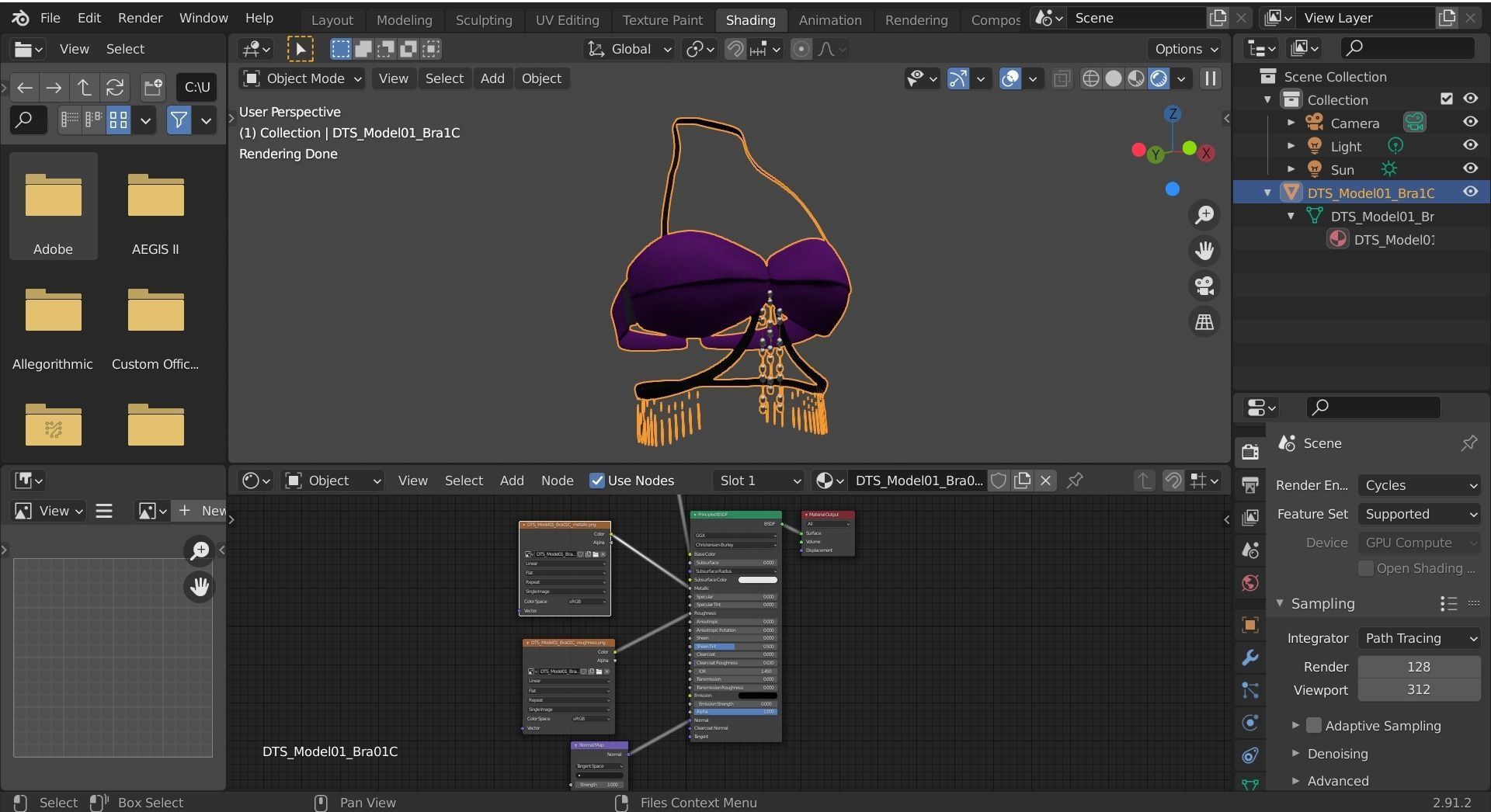Open Feature Set Supported dropdown

point(1420,514)
